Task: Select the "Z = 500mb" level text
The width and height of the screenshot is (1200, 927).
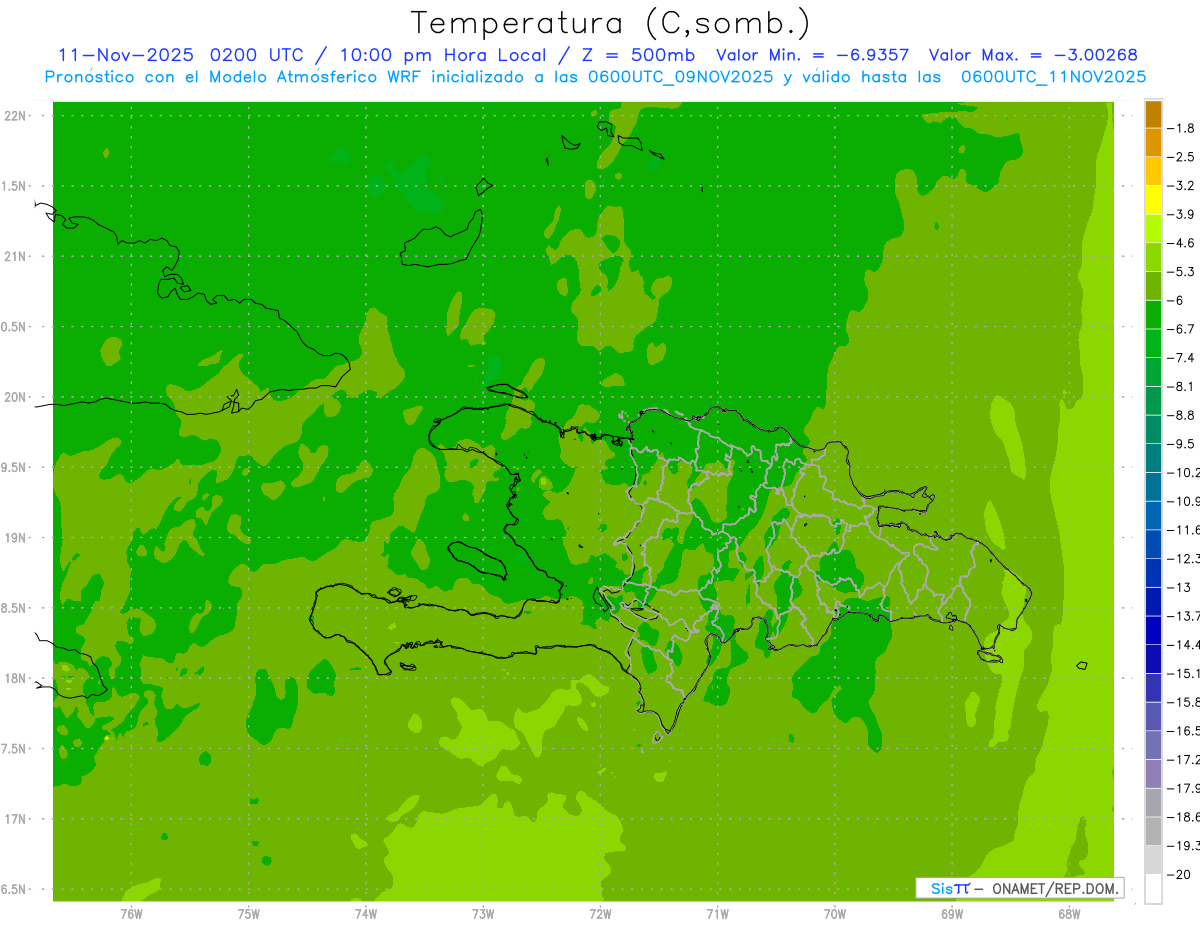Action: coord(639,55)
